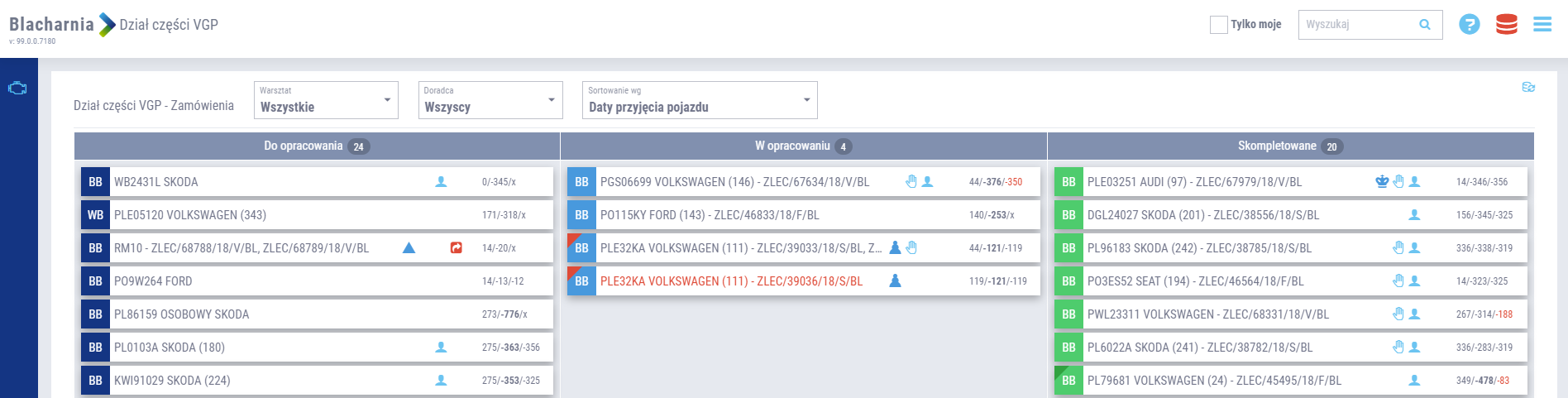Open the hamburger menu
Image resolution: width=1568 pixels, height=398 pixels.
click(x=1542, y=25)
